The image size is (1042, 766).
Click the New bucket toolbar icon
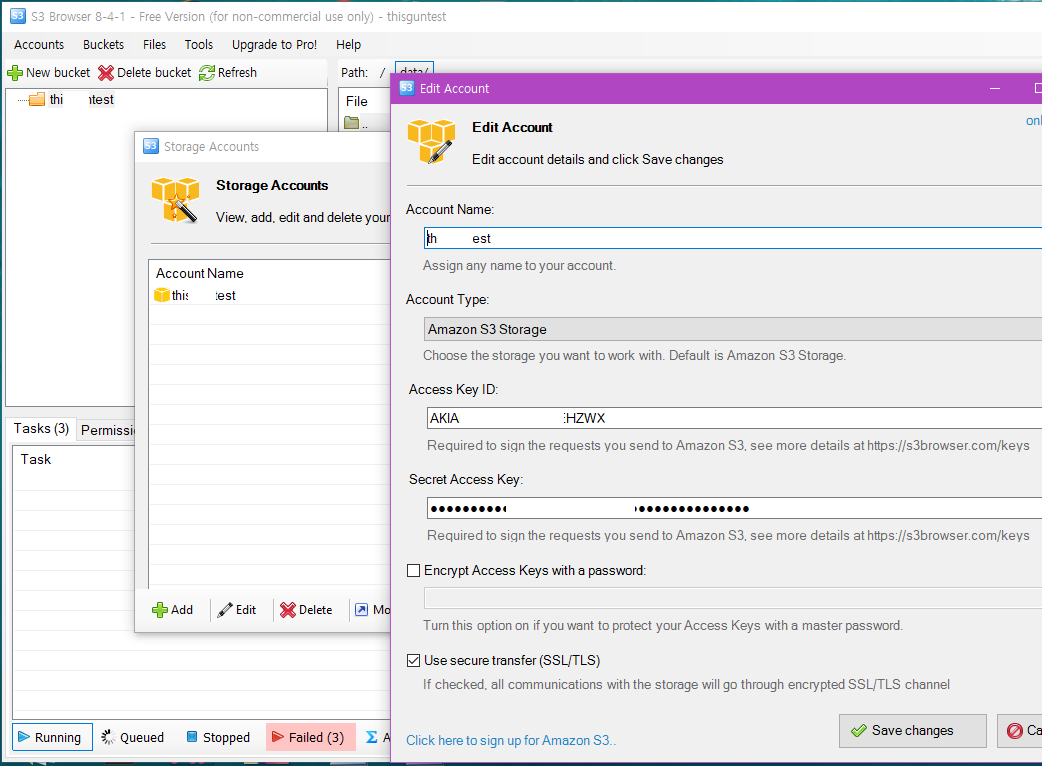click(x=15, y=73)
